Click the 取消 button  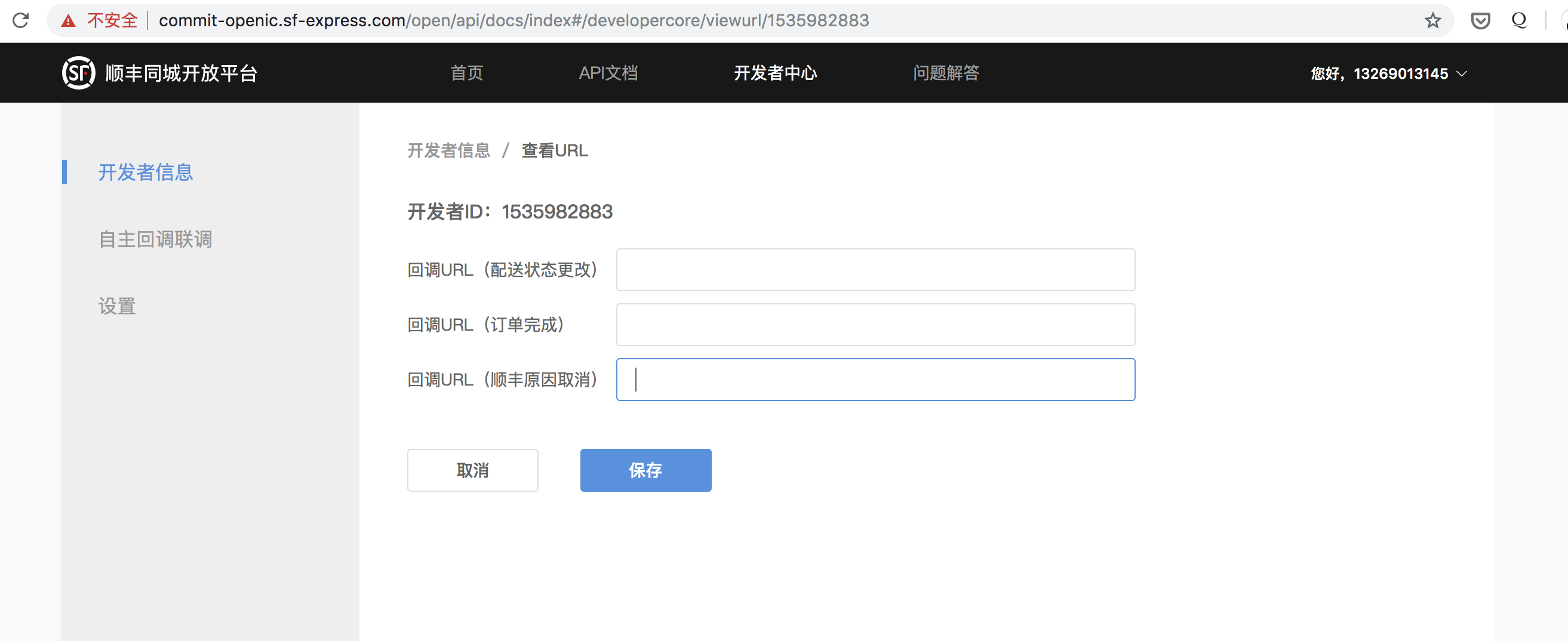point(472,470)
